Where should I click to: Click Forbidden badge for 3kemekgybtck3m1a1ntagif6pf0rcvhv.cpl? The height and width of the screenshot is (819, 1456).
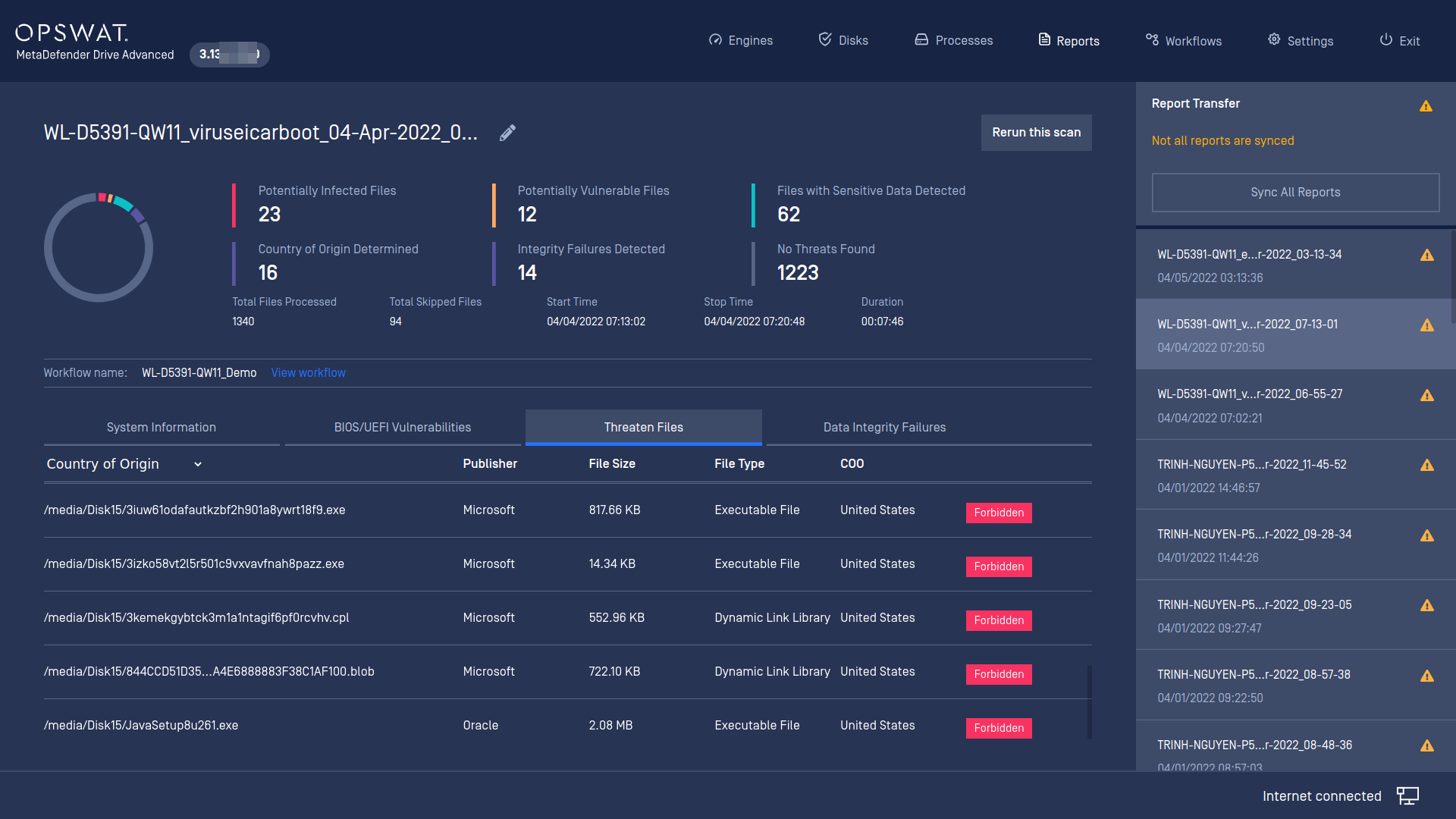click(999, 620)
